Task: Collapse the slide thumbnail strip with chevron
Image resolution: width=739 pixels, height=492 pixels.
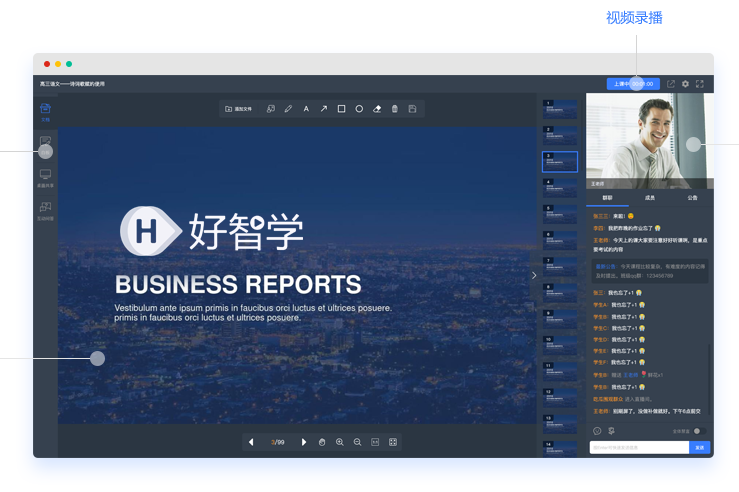Action: pos(534,276)
